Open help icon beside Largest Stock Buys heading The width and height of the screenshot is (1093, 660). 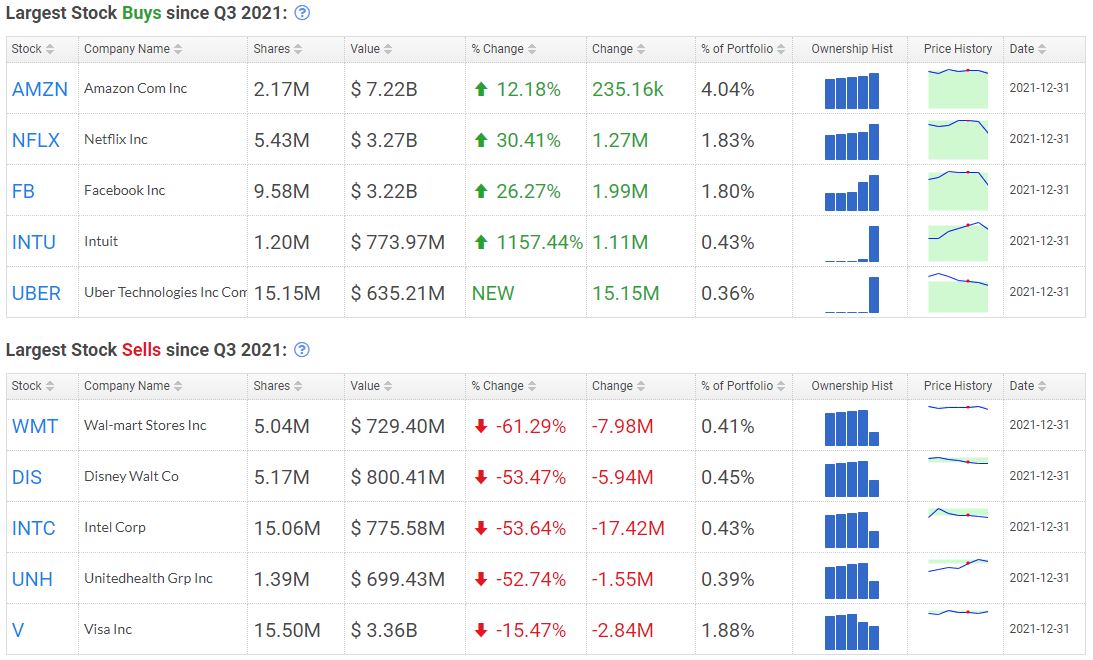coord(302,13)
